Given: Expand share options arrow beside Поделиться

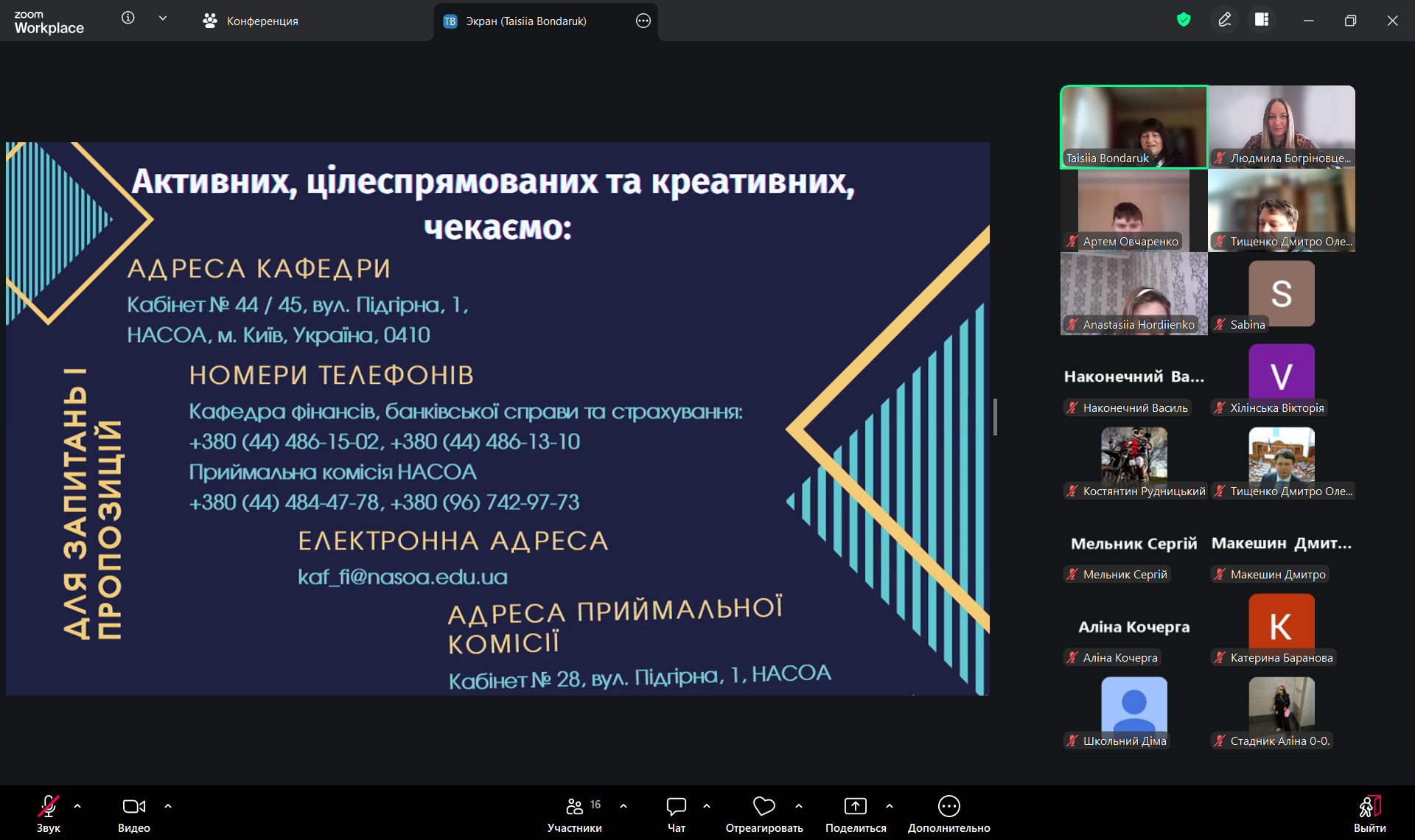Looking at the screenshot, I should [890, 806].
